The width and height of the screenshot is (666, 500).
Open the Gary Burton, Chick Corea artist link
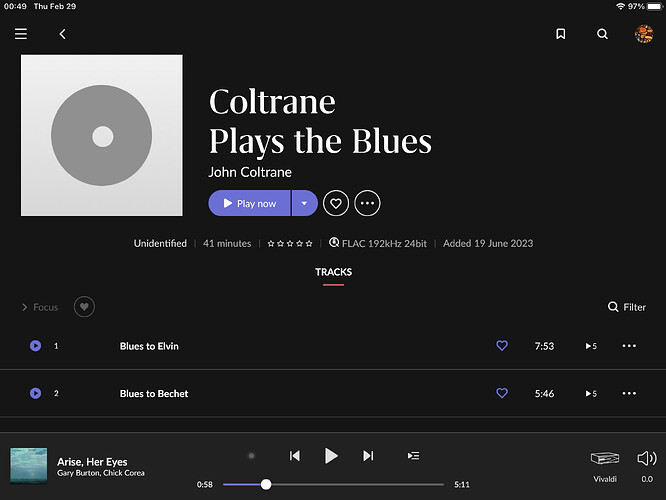[x=101, y=473]
